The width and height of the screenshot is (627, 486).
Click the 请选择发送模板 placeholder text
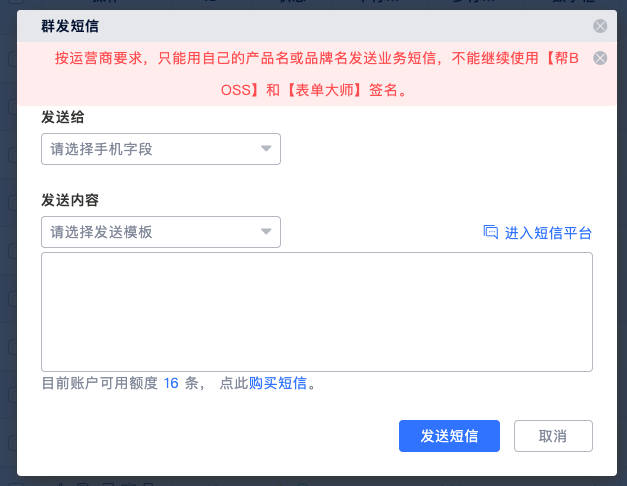(x=101, y=232)
